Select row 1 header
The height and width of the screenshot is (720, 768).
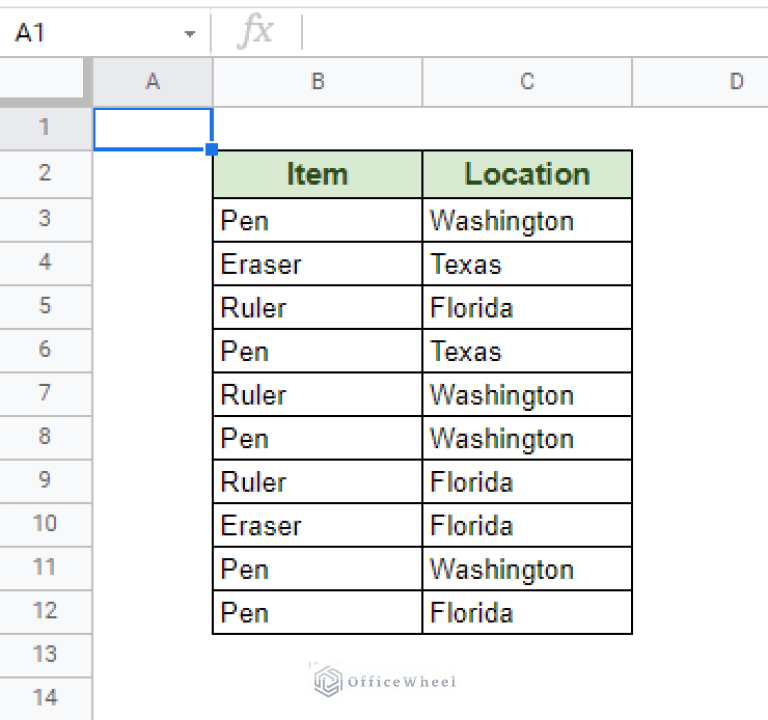point(45,128)
